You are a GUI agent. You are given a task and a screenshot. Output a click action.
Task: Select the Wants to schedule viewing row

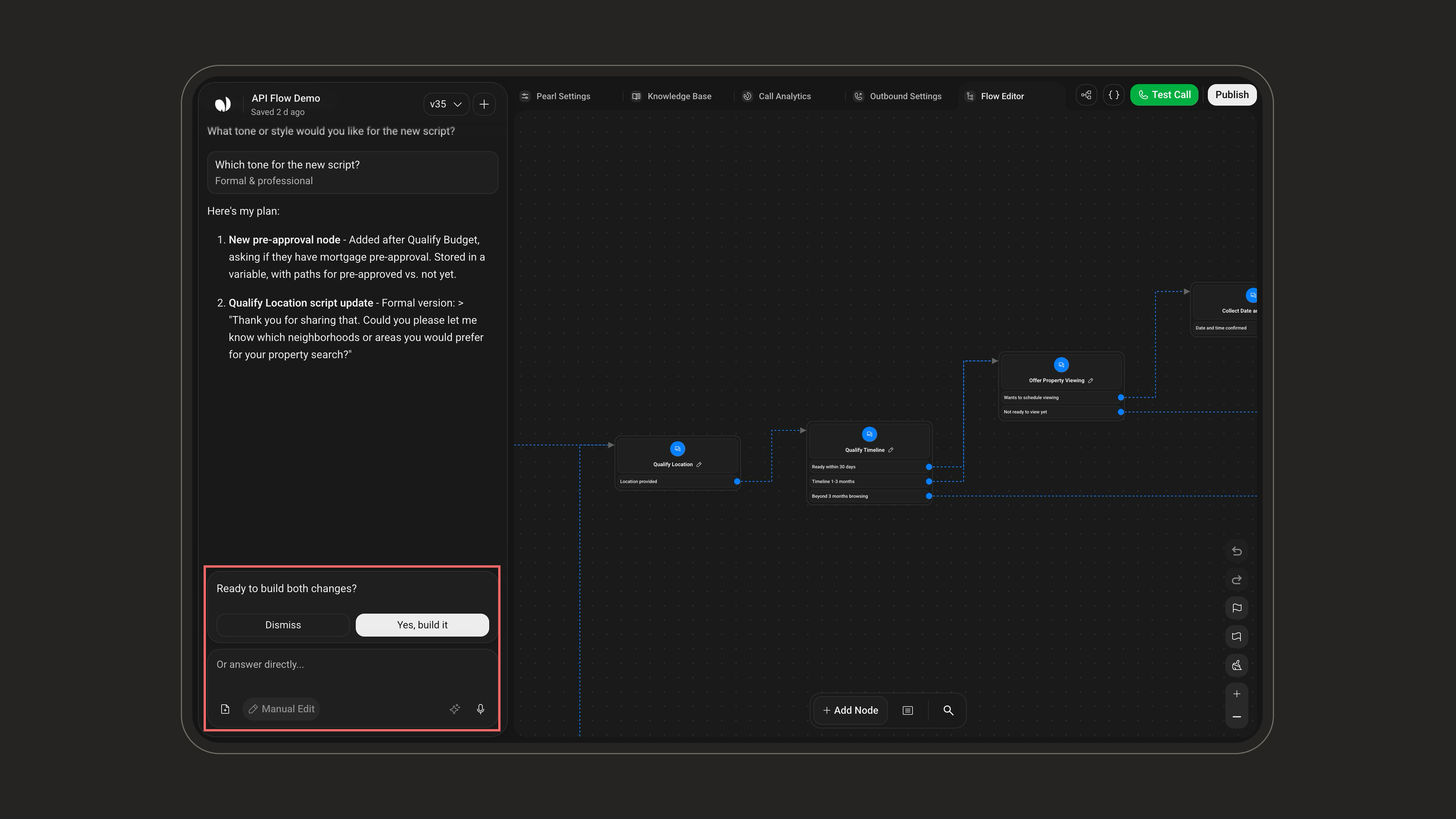[1061, 397]
